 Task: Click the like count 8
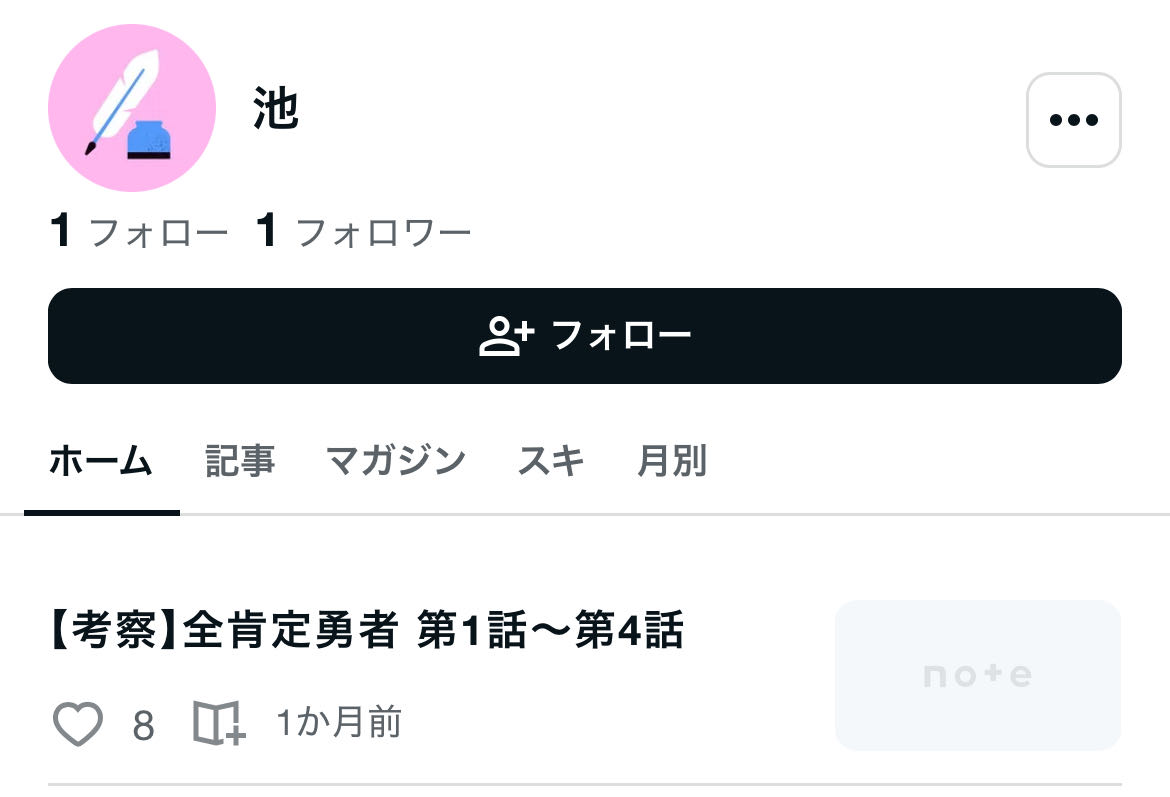(143, 726)
